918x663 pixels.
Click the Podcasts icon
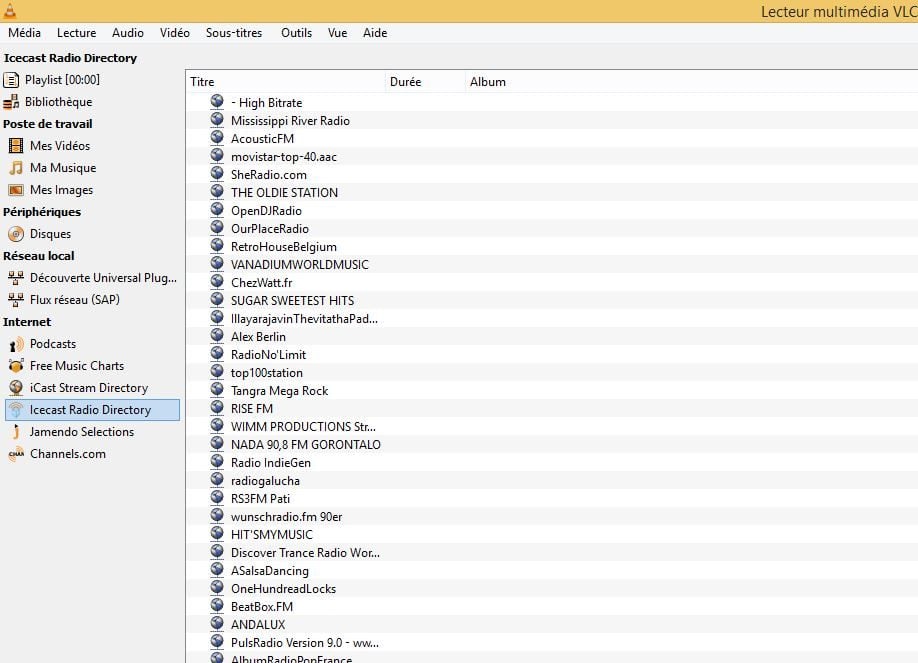point(16,344)
